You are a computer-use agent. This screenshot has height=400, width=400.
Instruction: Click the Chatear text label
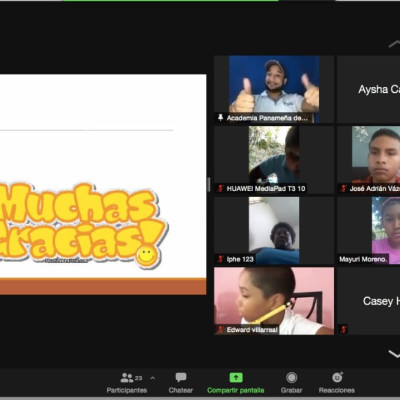(181, 390)
